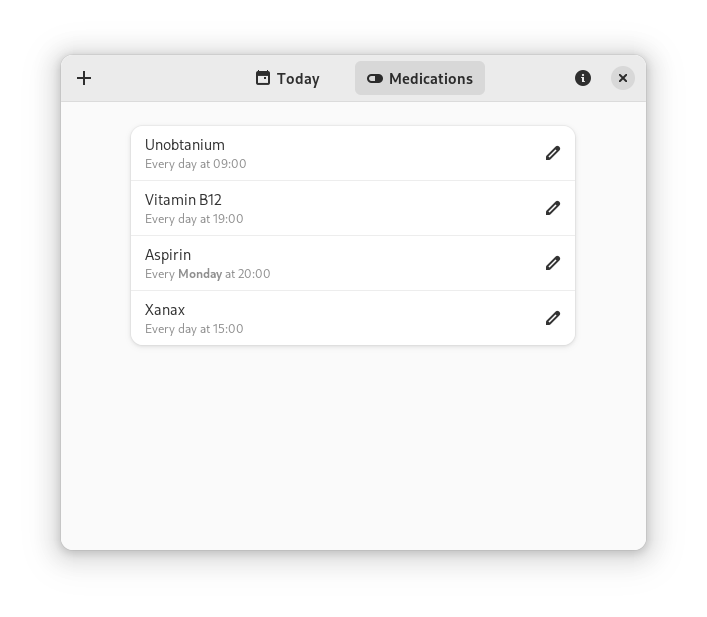Screen dimensions: 707x617
Task: Edit Aspirin using its pencil icon
Action: coord(553,263)
